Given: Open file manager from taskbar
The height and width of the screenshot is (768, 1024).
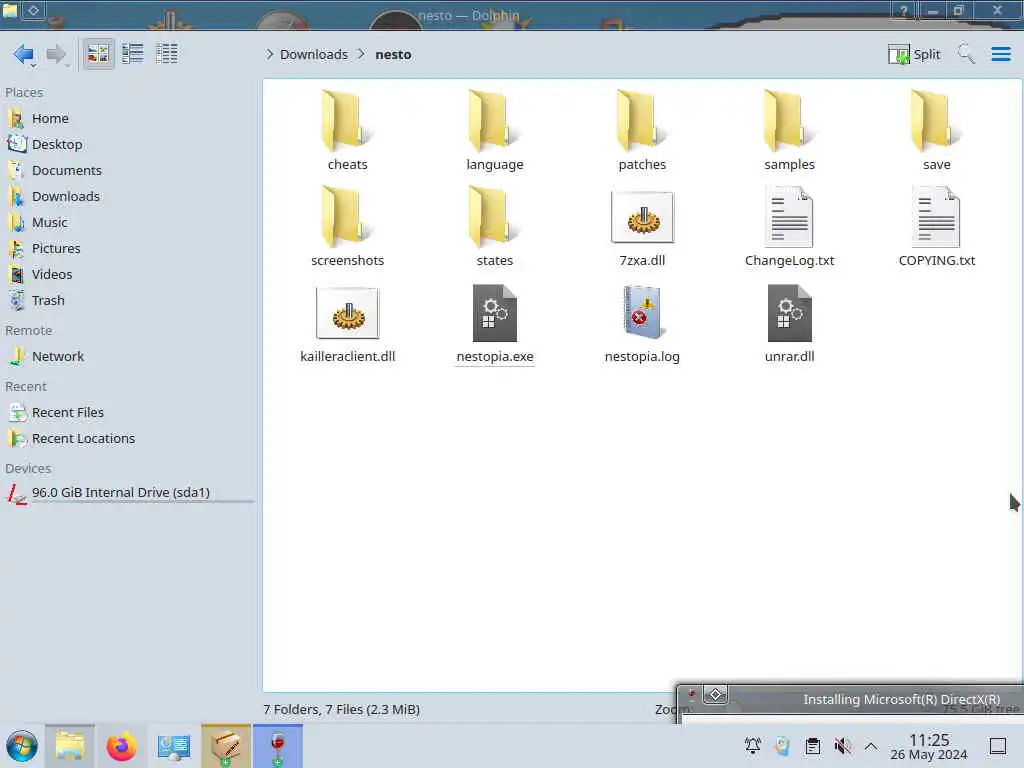Looking at the screenshot, I should click(x=69, y=746).
